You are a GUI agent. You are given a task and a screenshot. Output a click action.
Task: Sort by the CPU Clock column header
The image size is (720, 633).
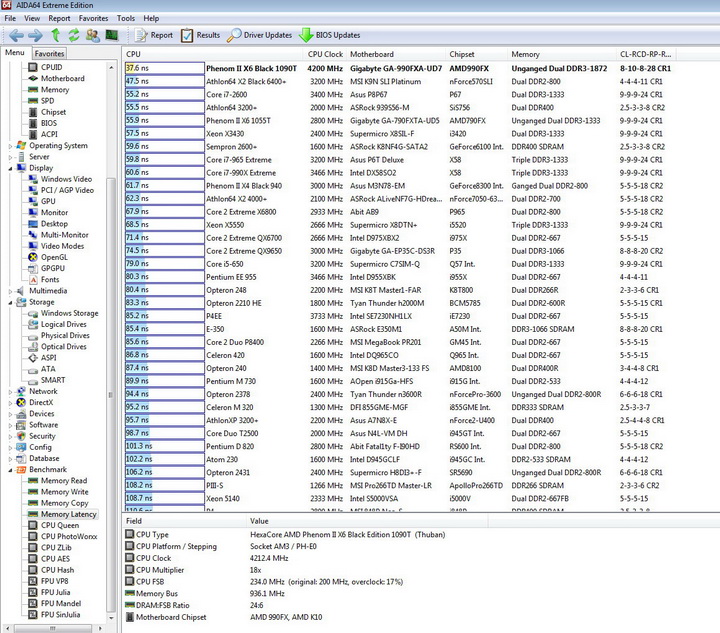325,54
